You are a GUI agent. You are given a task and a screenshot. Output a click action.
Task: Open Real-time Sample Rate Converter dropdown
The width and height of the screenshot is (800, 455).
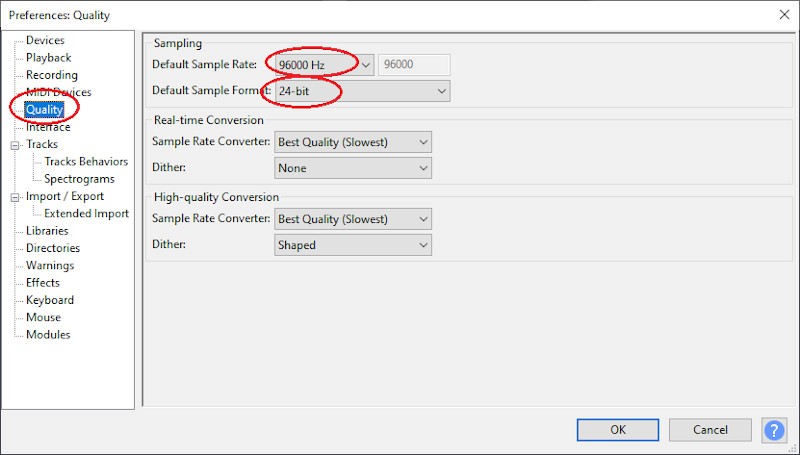click(x=353, y=142)
